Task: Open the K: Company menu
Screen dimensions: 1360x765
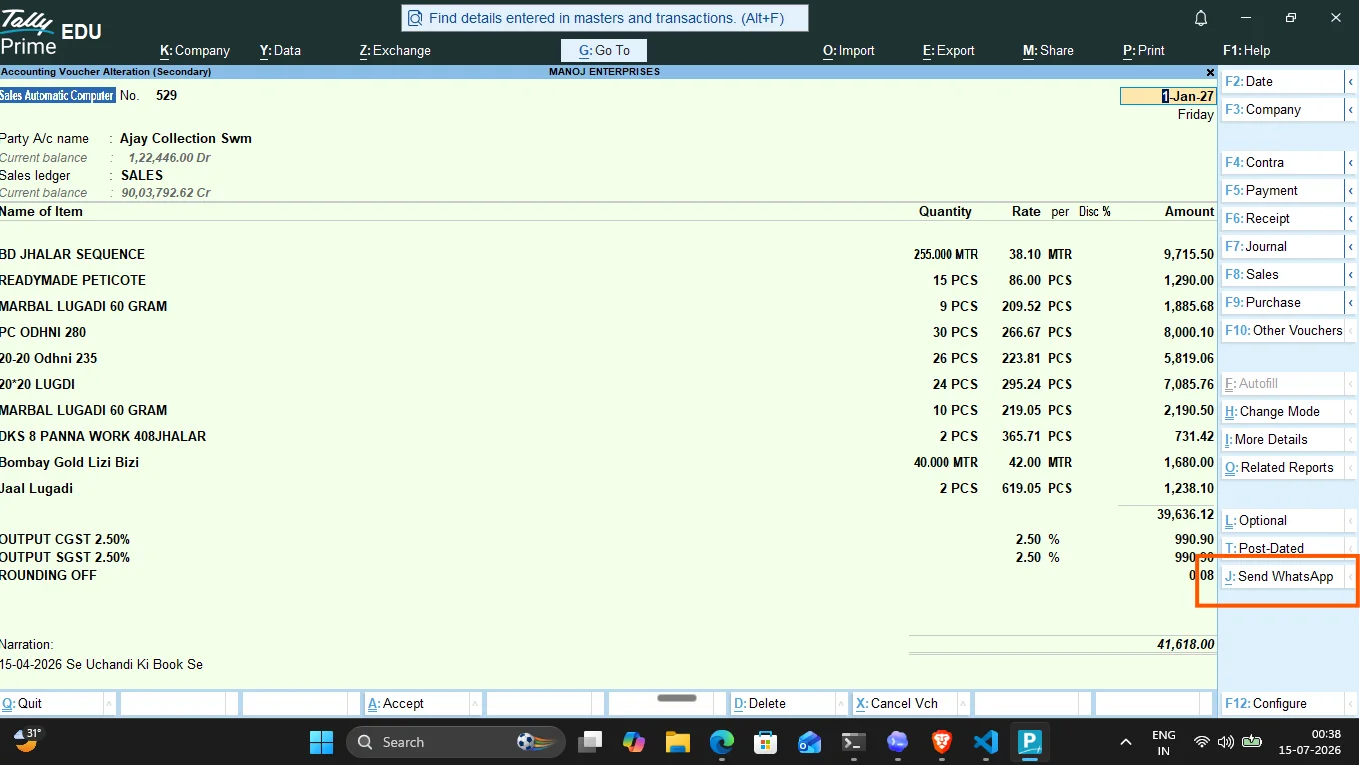Action: 195,50
